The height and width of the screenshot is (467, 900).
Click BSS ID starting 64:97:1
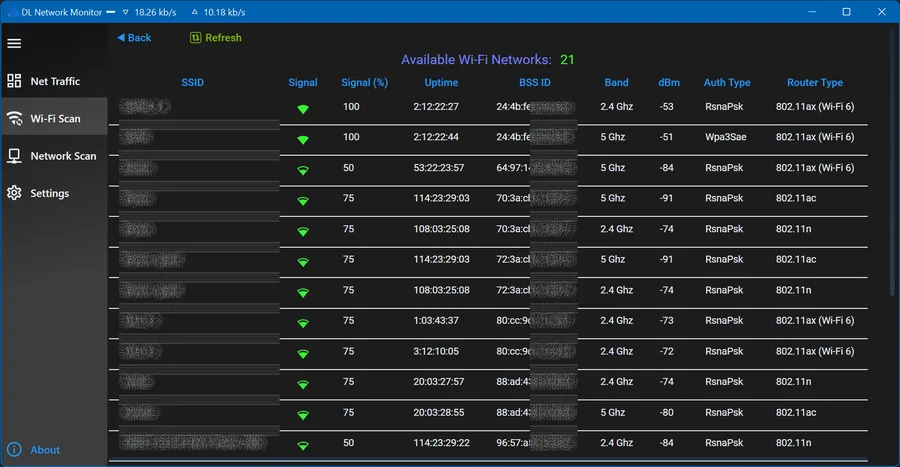point(536,168)
